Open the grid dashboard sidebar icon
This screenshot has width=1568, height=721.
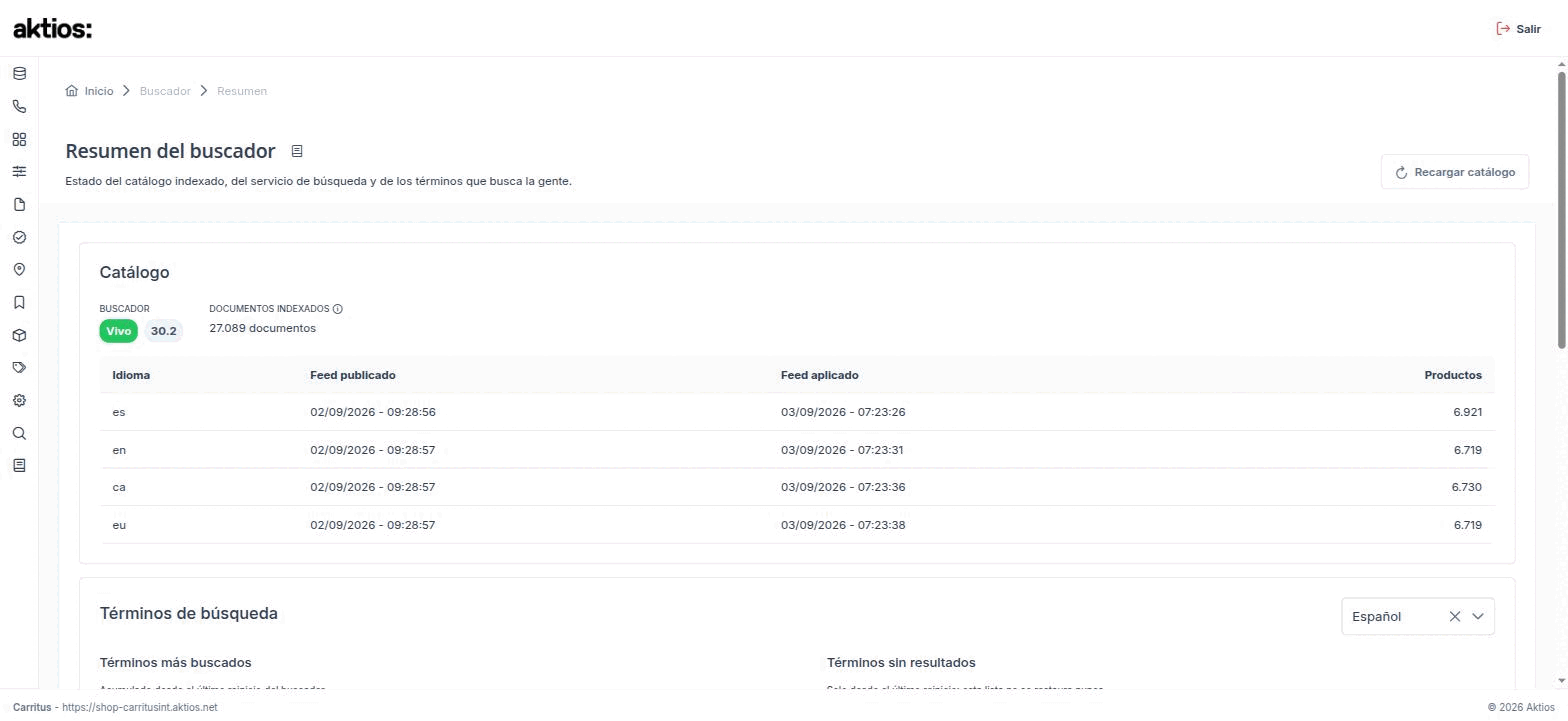19,139
